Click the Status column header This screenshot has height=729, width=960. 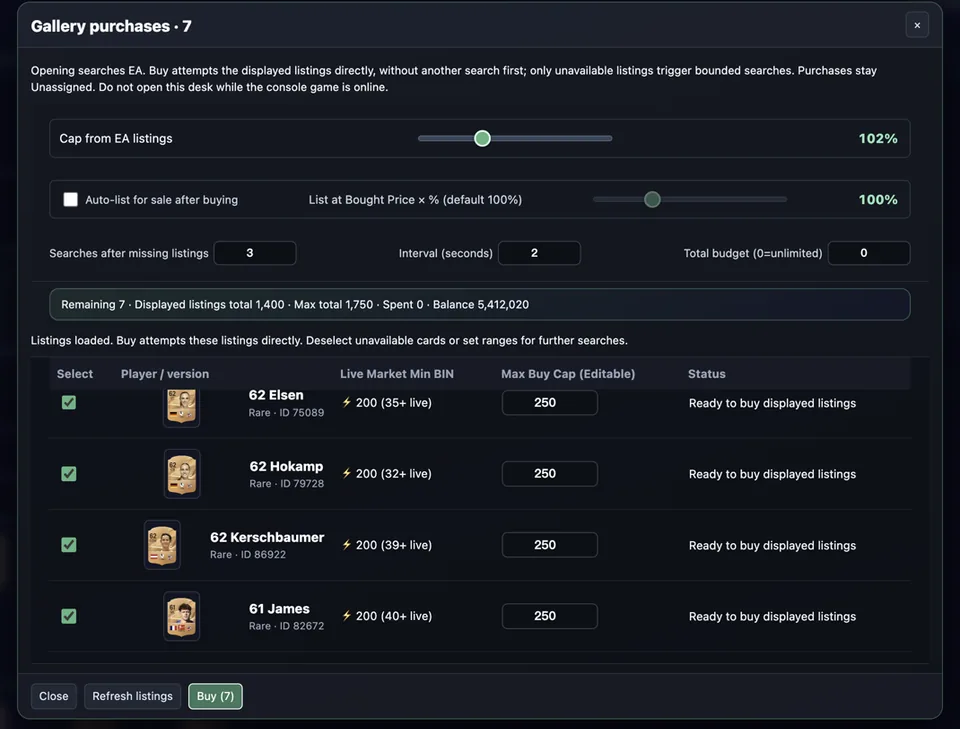point(707,374)
